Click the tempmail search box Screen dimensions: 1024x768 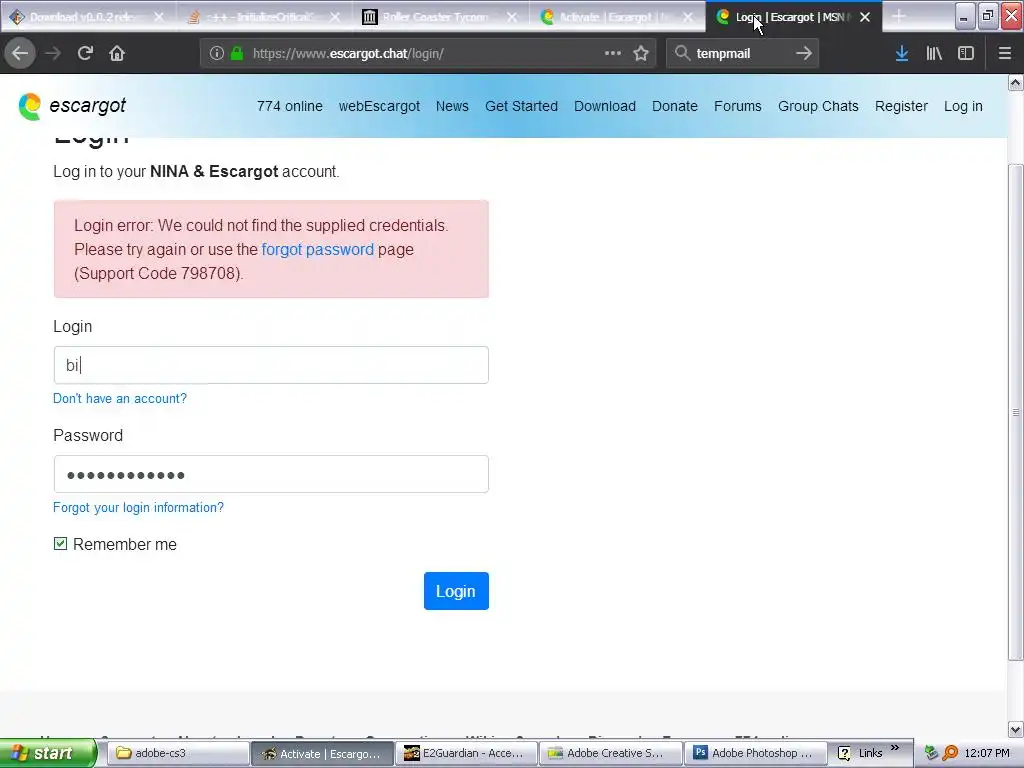coord(743,54)
